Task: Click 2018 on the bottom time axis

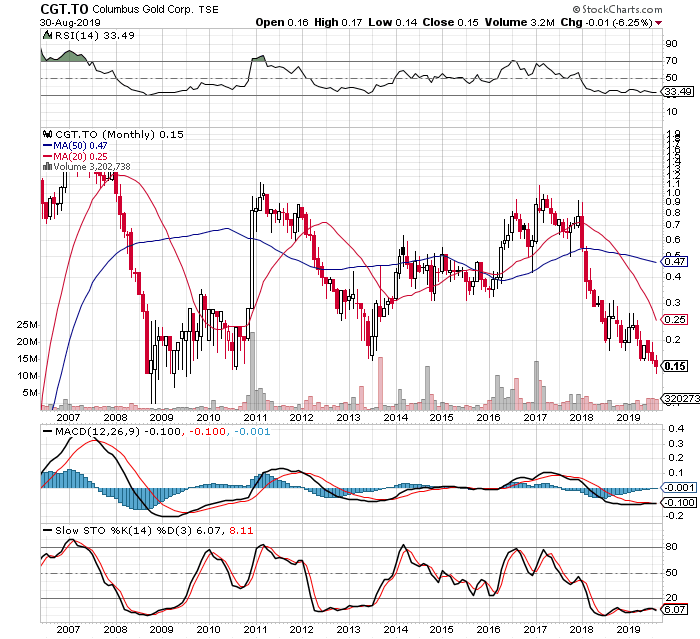Action: 582,629
